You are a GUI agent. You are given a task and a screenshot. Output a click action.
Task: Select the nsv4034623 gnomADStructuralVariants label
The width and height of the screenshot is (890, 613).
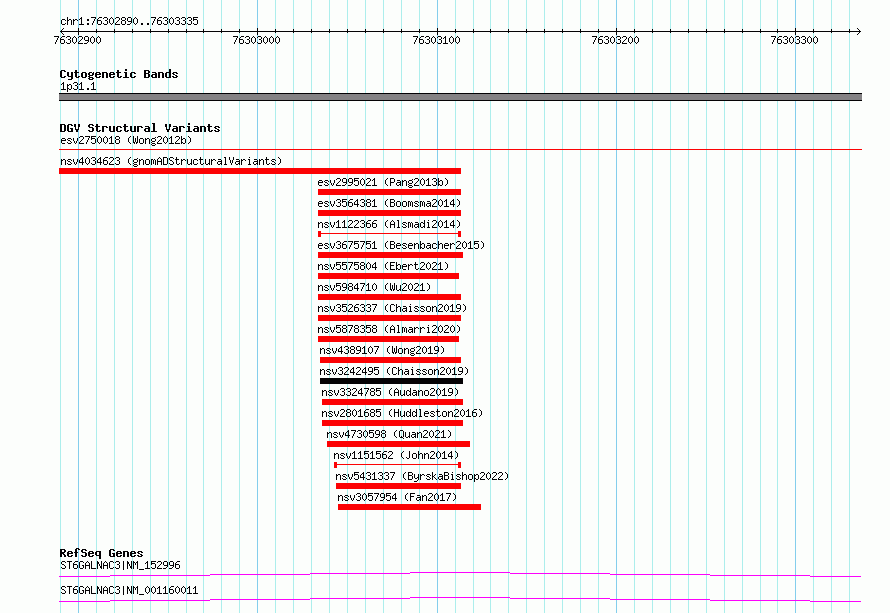pyautogui.click(x=171, y=161)
